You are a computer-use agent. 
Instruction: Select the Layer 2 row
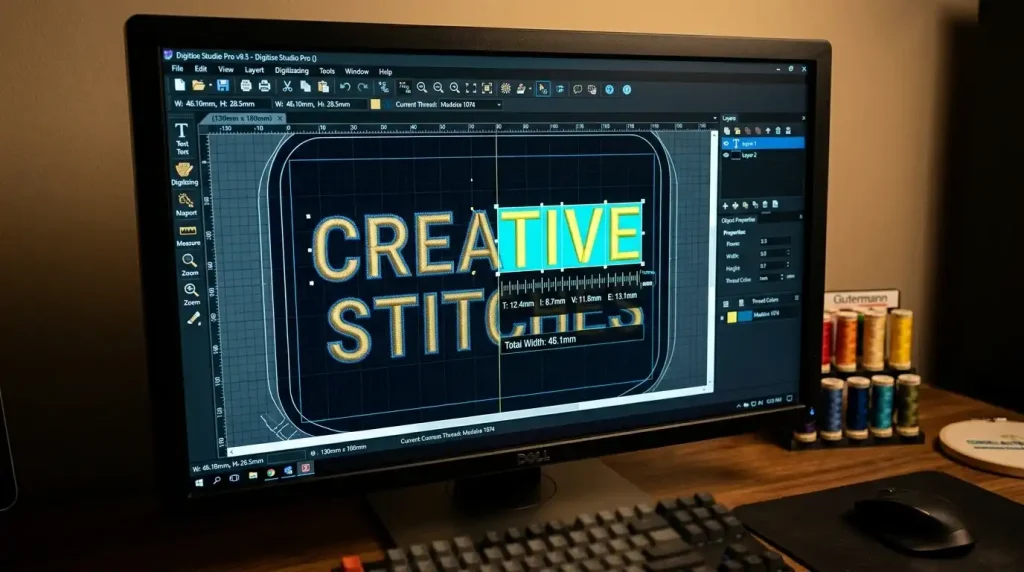763,155
